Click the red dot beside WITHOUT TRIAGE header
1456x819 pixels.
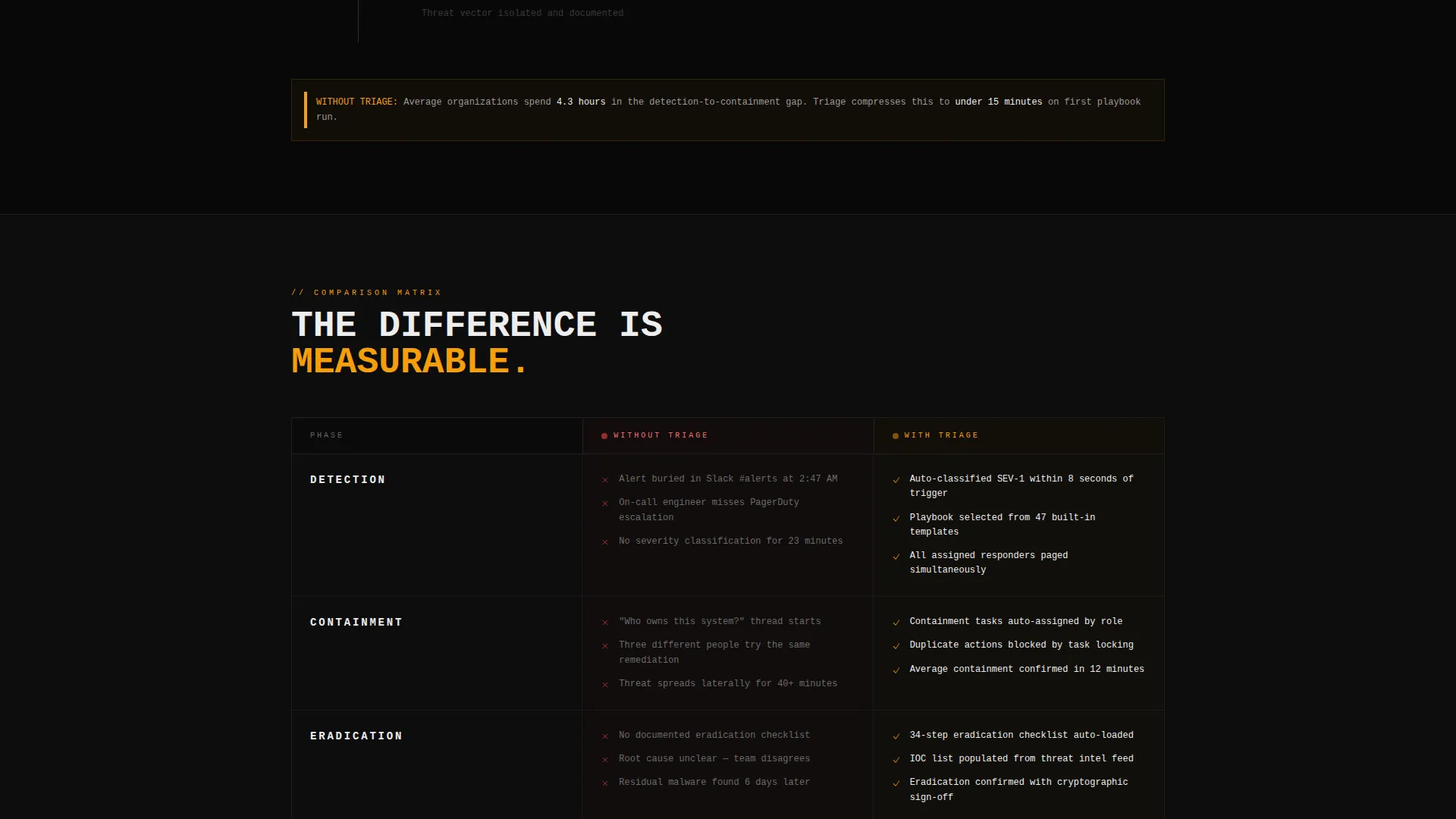[x=604, y=436]
